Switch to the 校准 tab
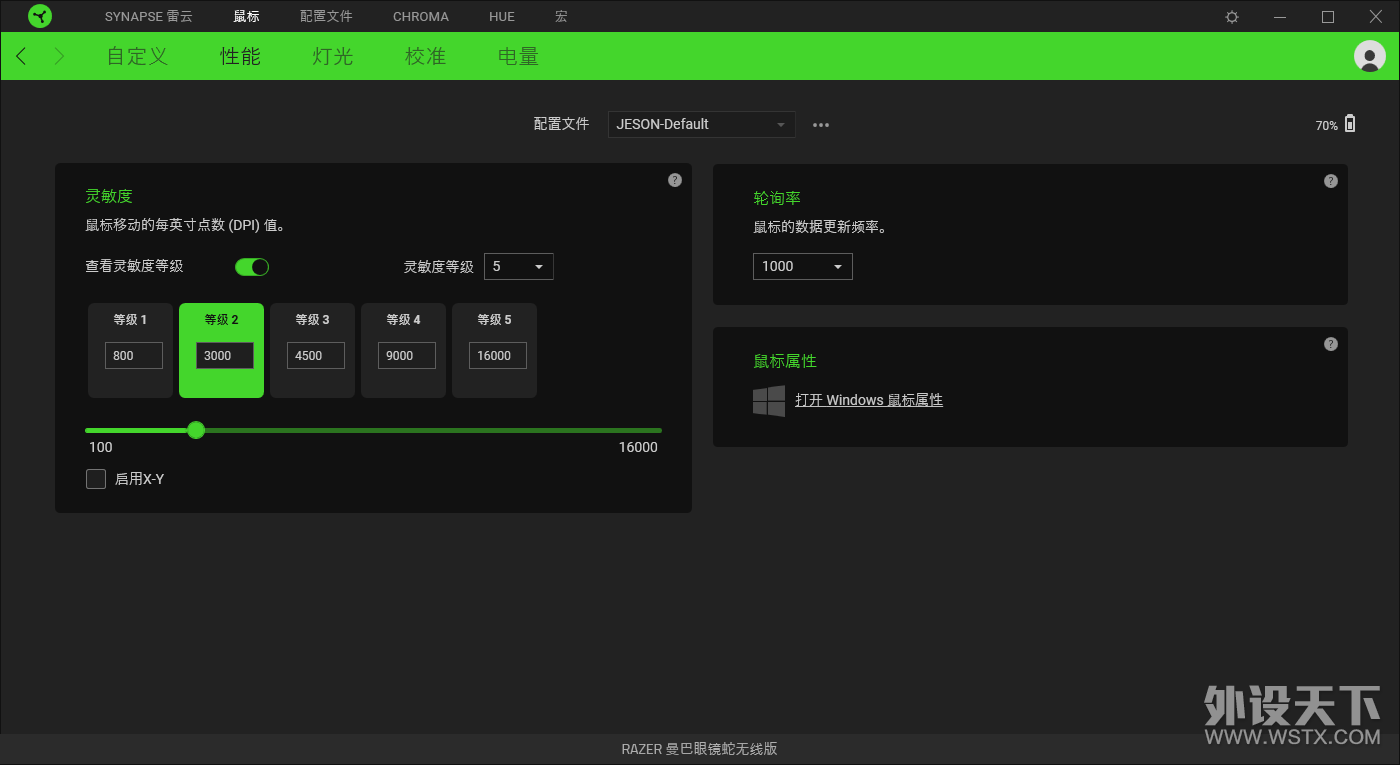This screenshot has height=765, width=1400. [x=425, y=56]
